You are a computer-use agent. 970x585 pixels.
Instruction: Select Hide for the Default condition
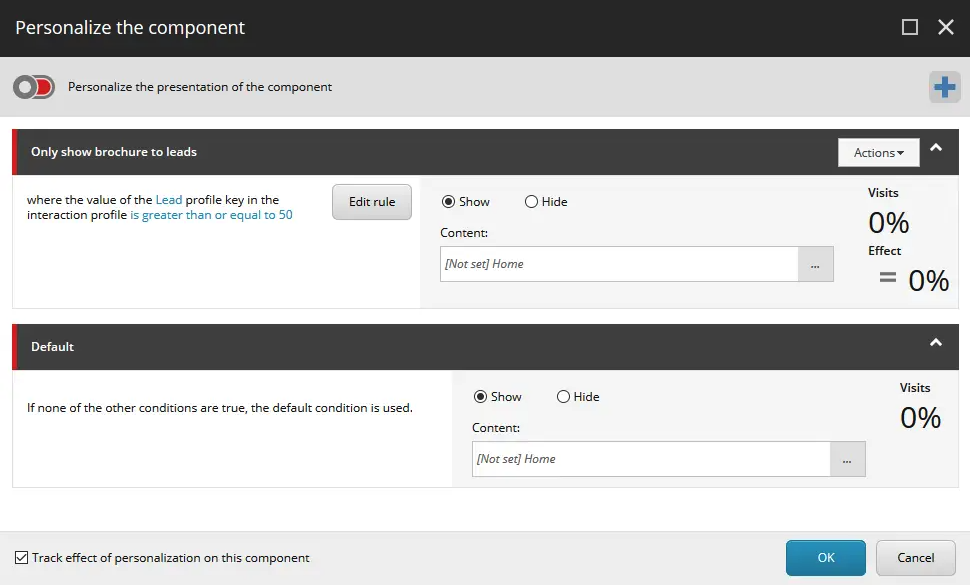tap(563, 396)
